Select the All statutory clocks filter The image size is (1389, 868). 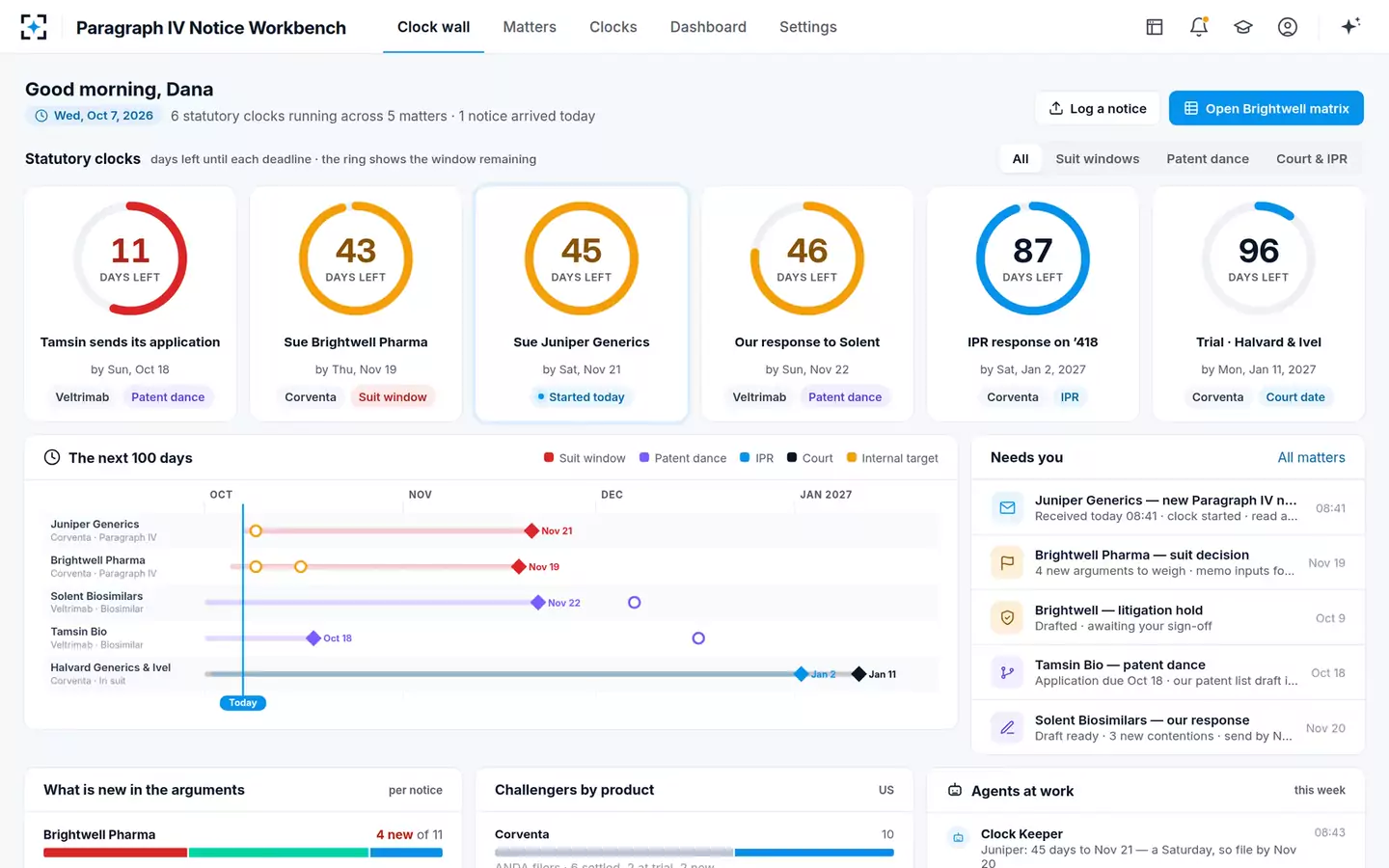(x=1021, y=159)
